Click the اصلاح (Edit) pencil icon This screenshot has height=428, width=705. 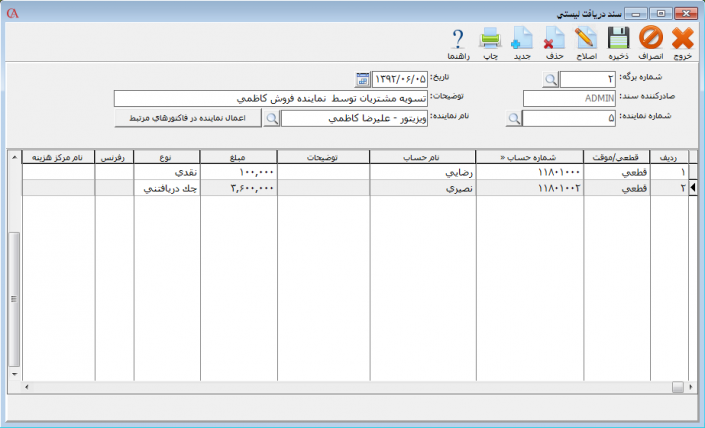586,40
